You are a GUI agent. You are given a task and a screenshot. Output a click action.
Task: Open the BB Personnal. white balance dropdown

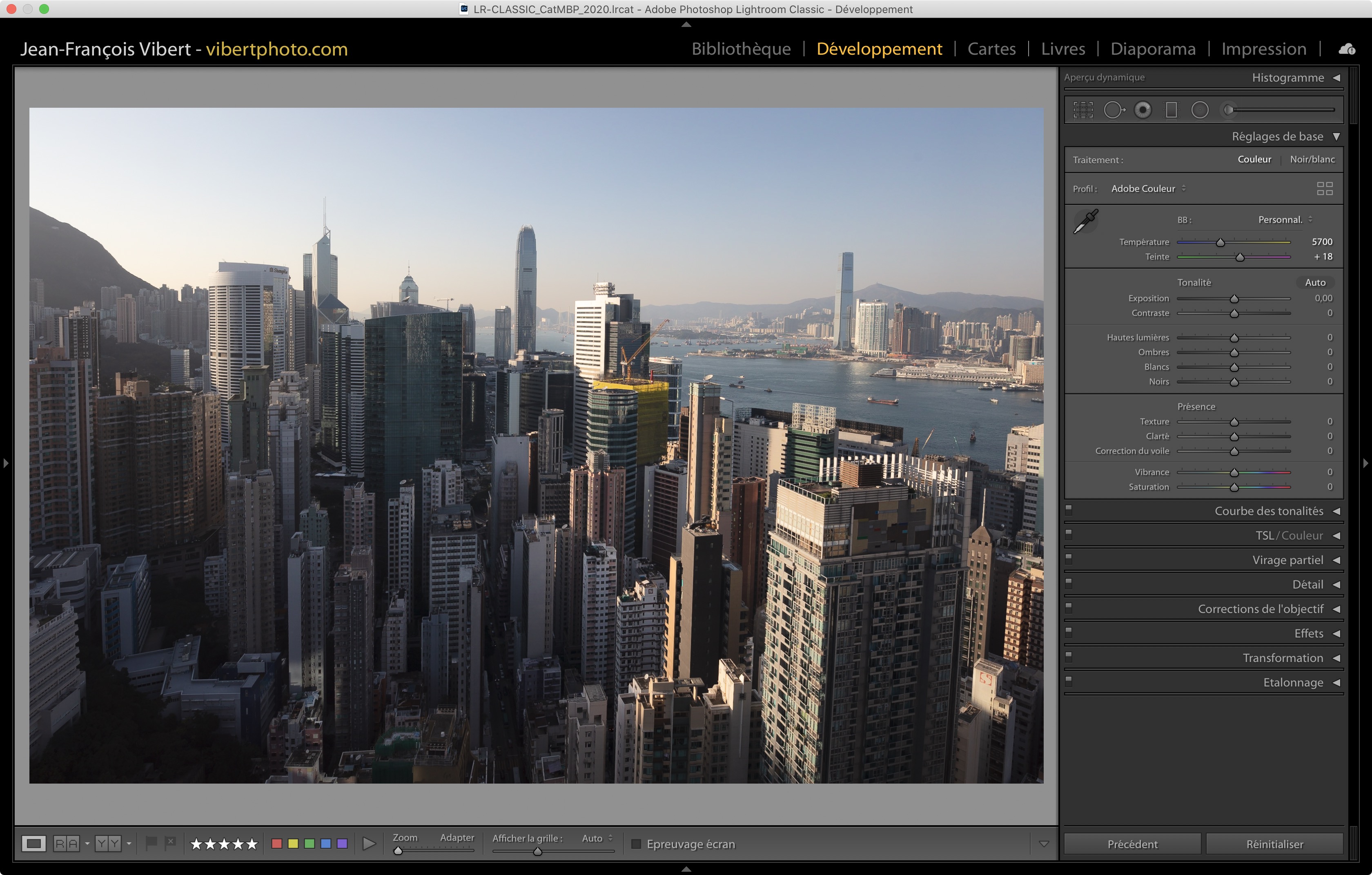click(1285, 220)
